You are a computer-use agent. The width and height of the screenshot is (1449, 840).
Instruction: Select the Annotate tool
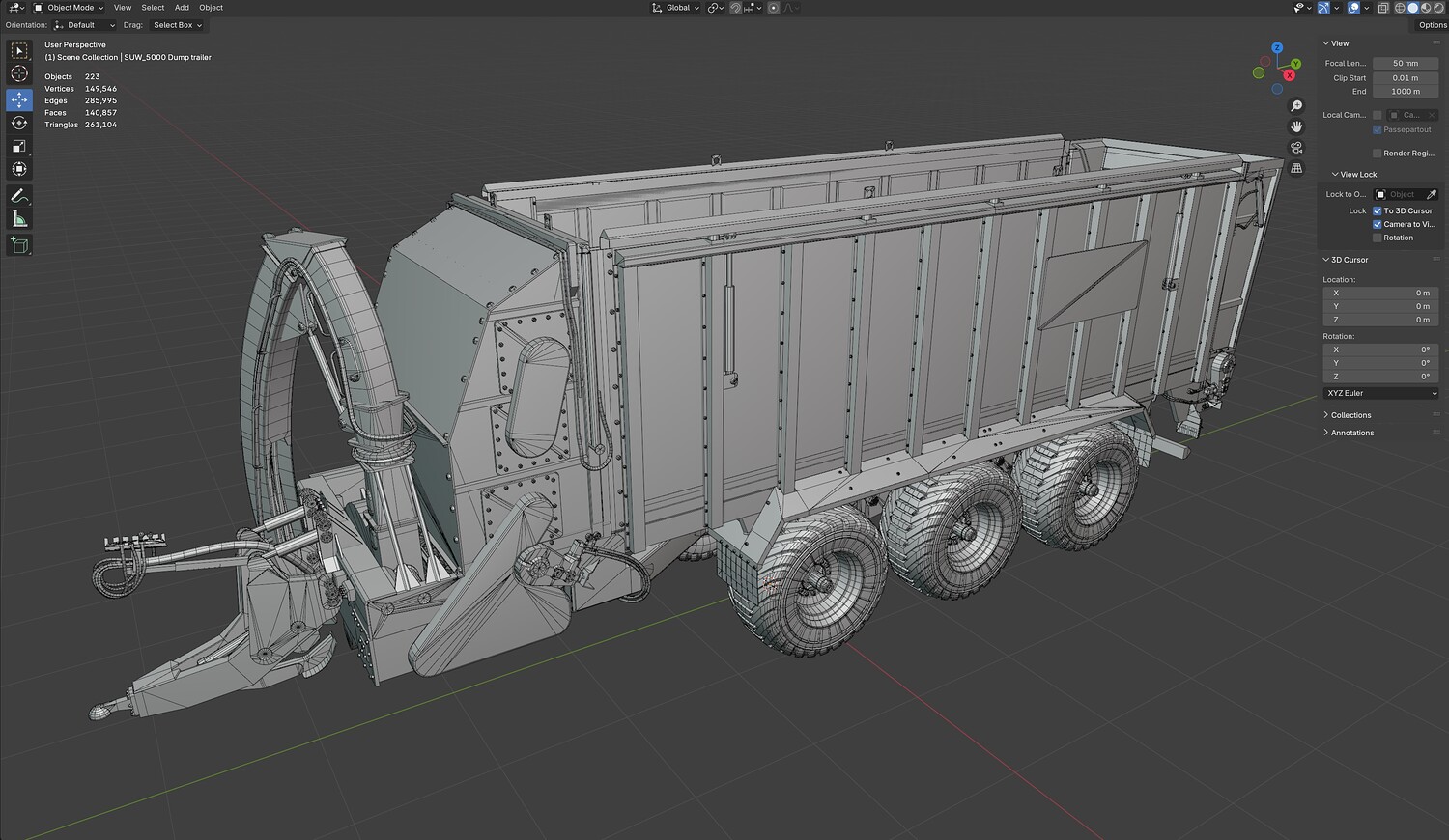(19, 196)
